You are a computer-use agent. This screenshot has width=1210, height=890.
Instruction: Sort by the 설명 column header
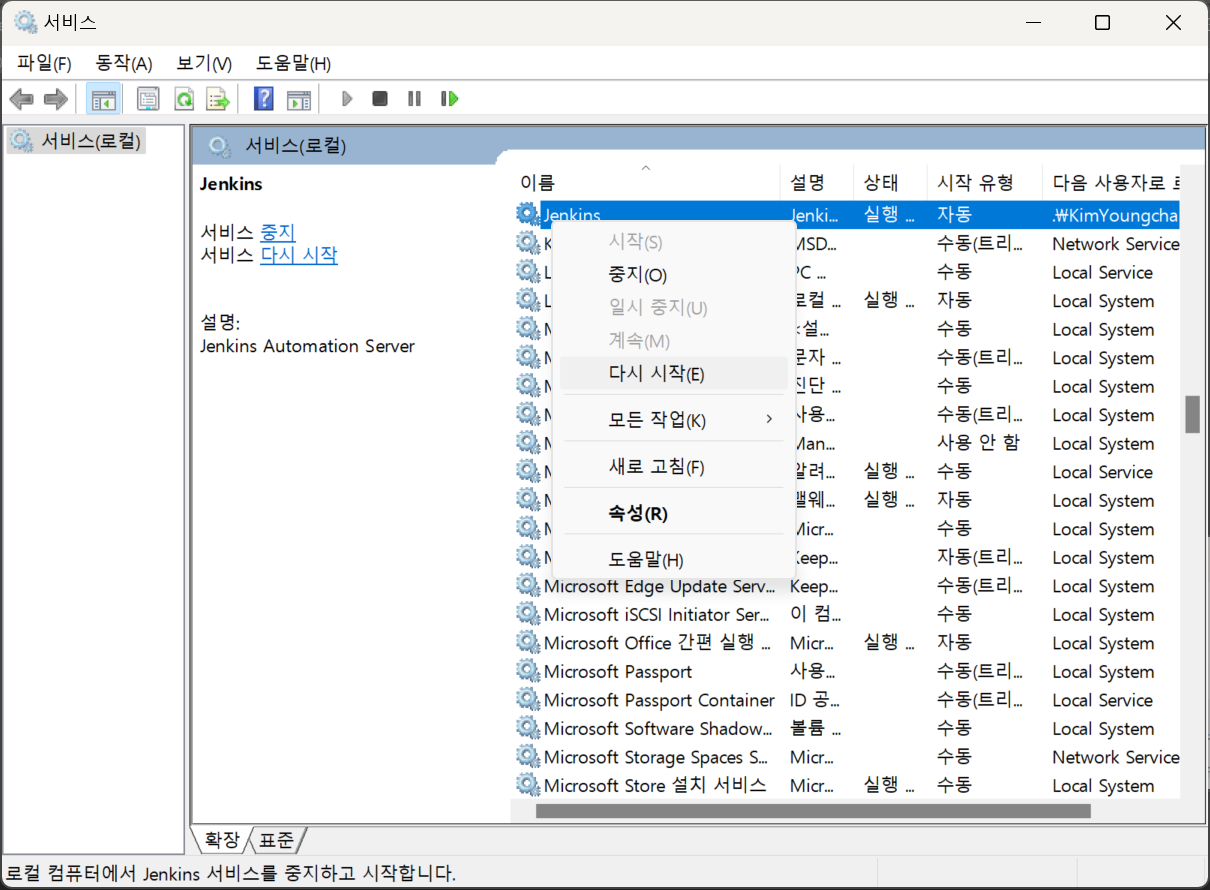[816, 183]
